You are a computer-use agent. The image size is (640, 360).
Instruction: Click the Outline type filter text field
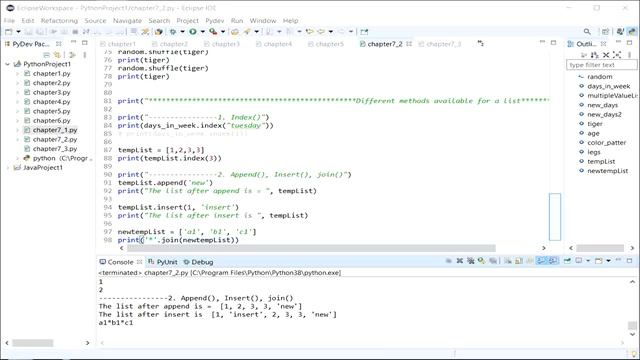pyautogui.click(x=601, y=65)
